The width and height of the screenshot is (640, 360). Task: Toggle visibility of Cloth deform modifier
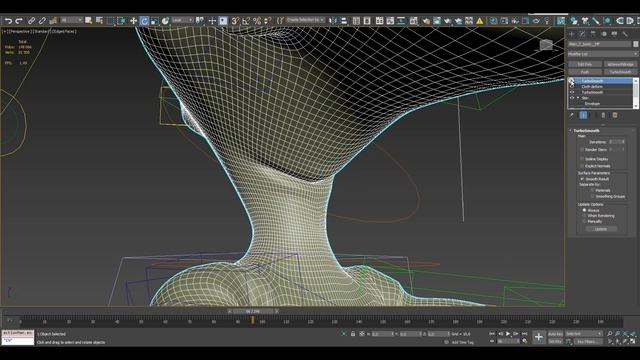coord(572,87)
